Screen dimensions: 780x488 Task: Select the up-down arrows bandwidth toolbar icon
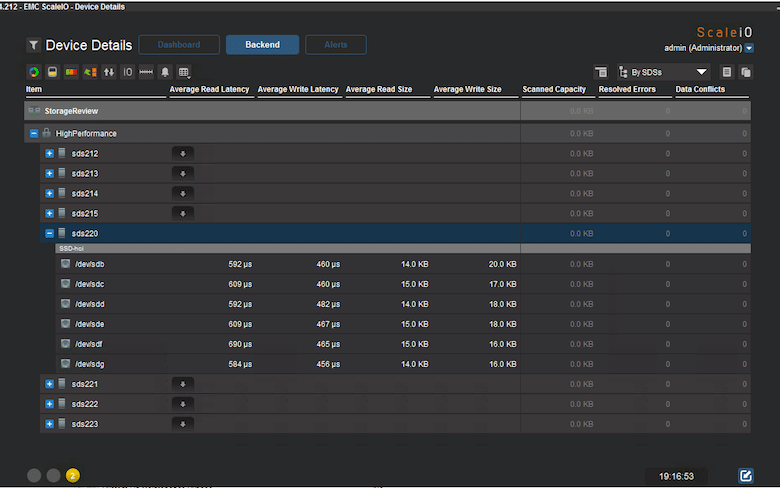click(x=108, y=72)
